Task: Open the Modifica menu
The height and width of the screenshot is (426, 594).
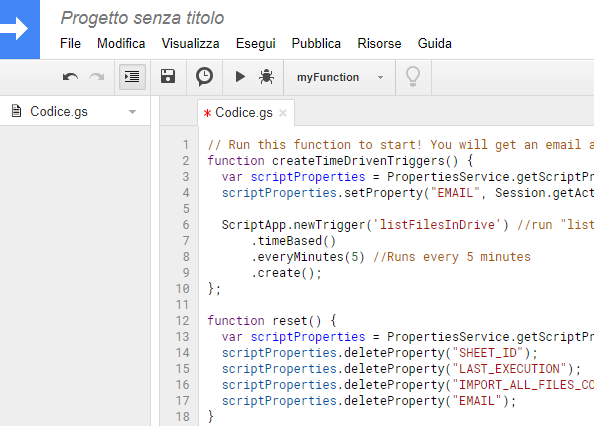Action: pyautogui.click(x=121, y=44)
